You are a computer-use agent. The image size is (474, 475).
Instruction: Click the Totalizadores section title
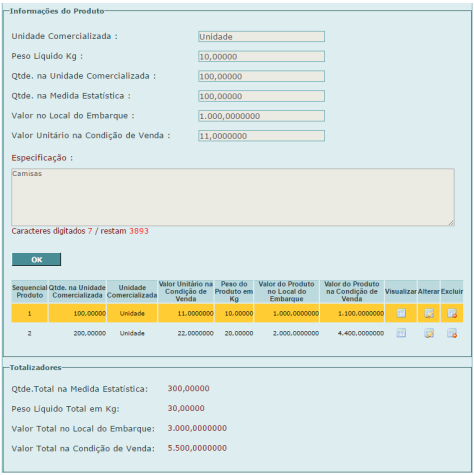click(x=36, y=367)
